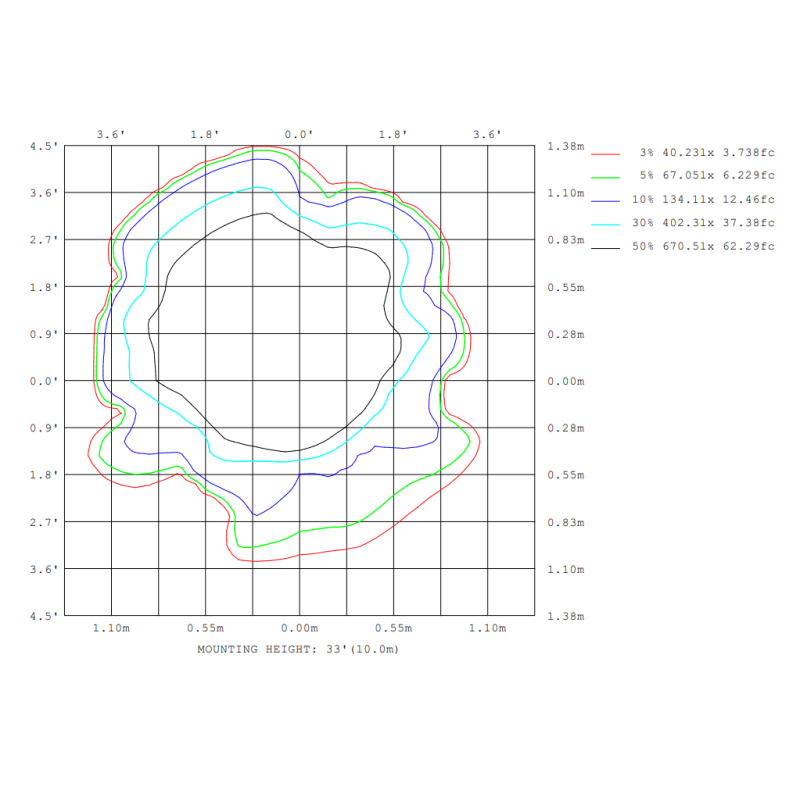
Task: Click the 'MOUNTING HEIGHT: 33'(10.0m)' caption
Action: 298,649
